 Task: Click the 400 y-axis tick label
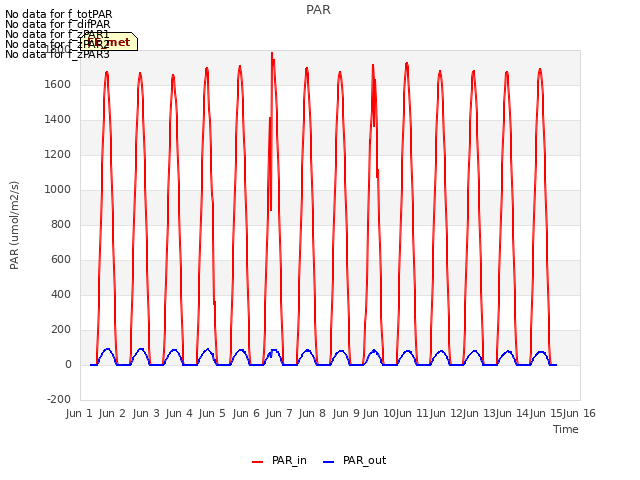tap(61, 294)
